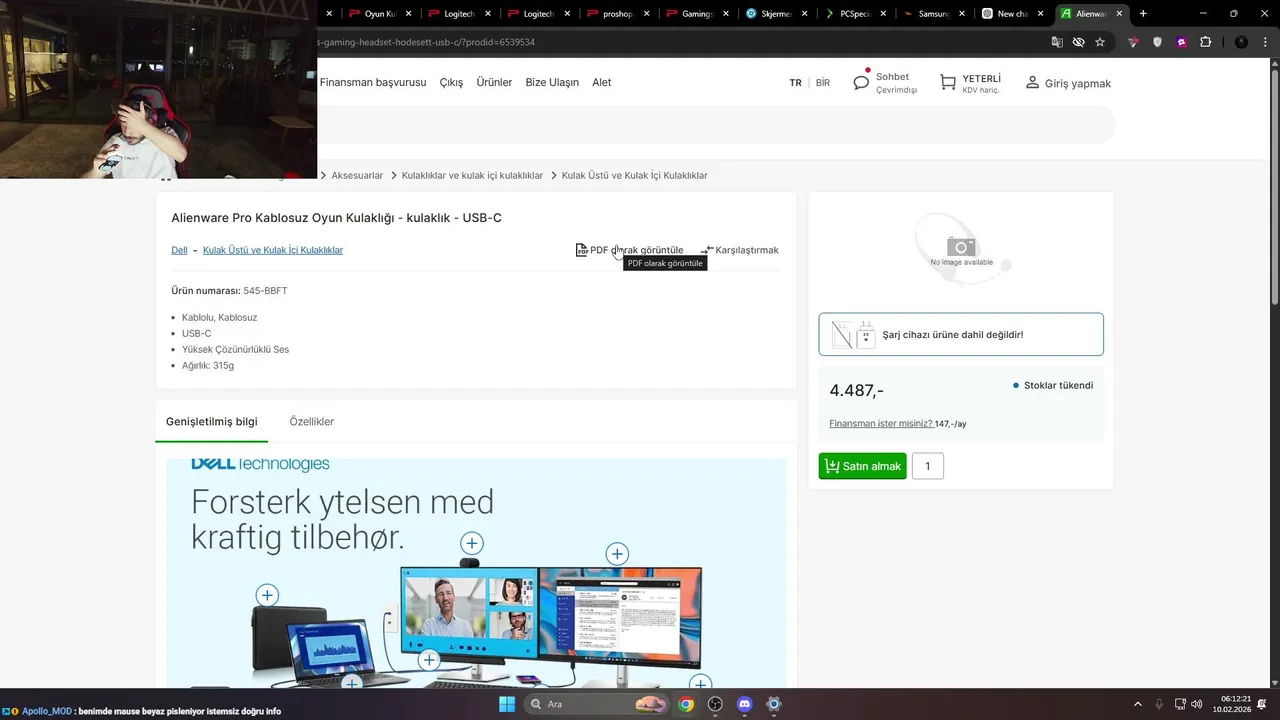
Task: Open Discord from the taskbar
Action: coord(744,704)
